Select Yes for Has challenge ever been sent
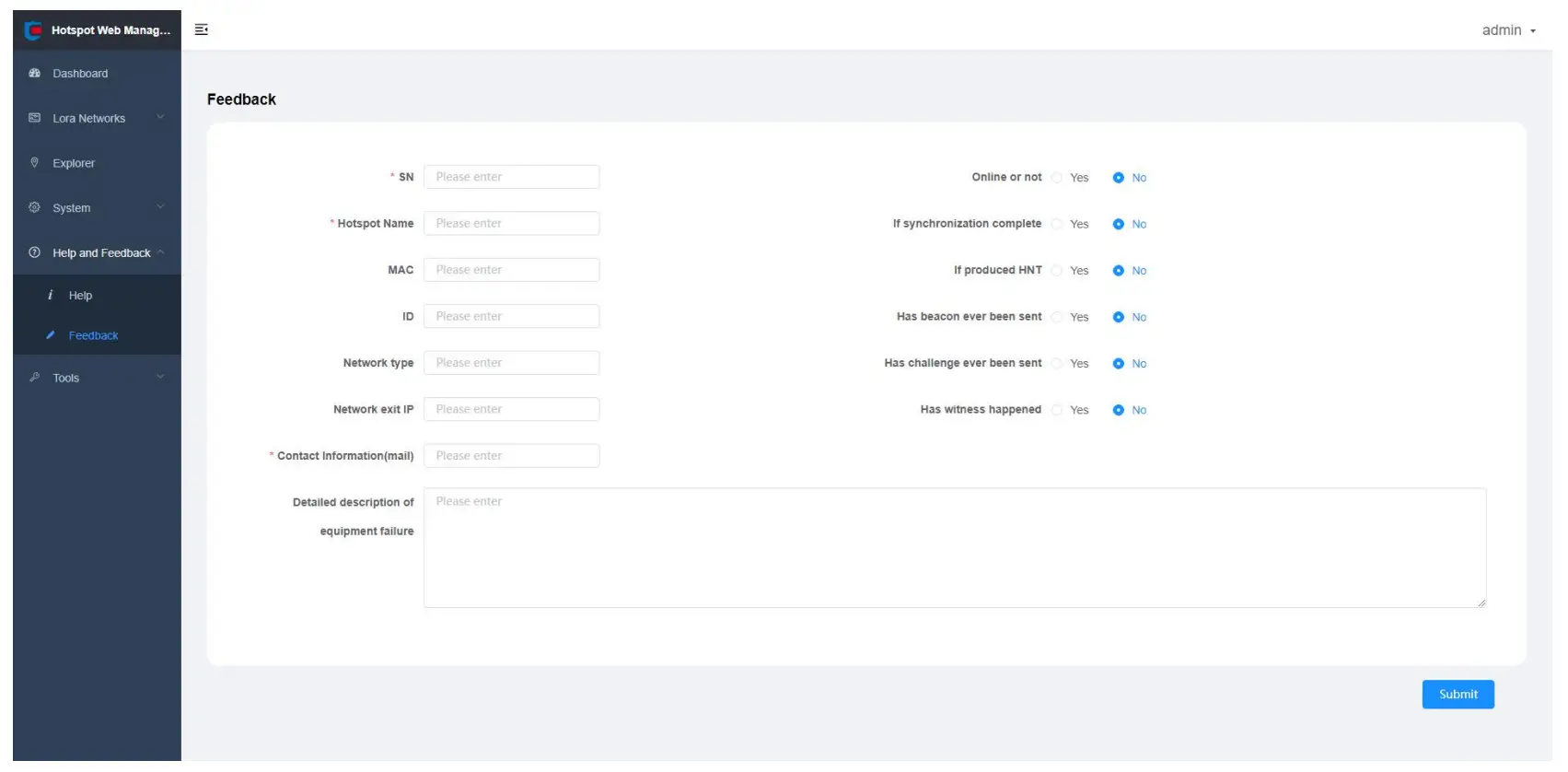The image size is (1568, 772). tap(1057, 364)
